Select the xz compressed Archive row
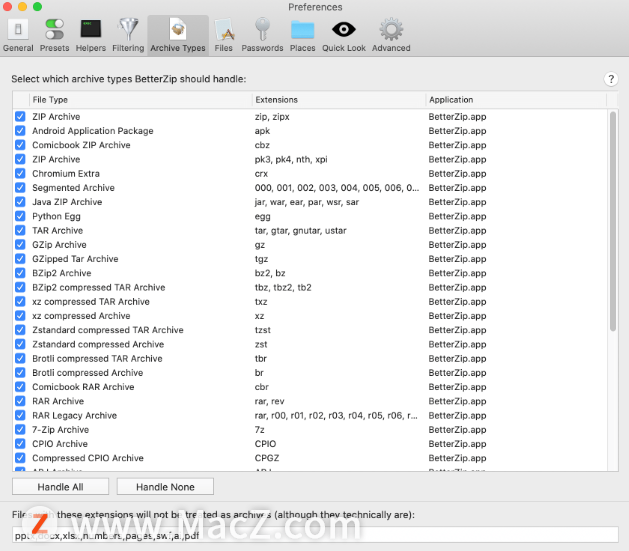 pyautogui.click(x=310, y=316)
